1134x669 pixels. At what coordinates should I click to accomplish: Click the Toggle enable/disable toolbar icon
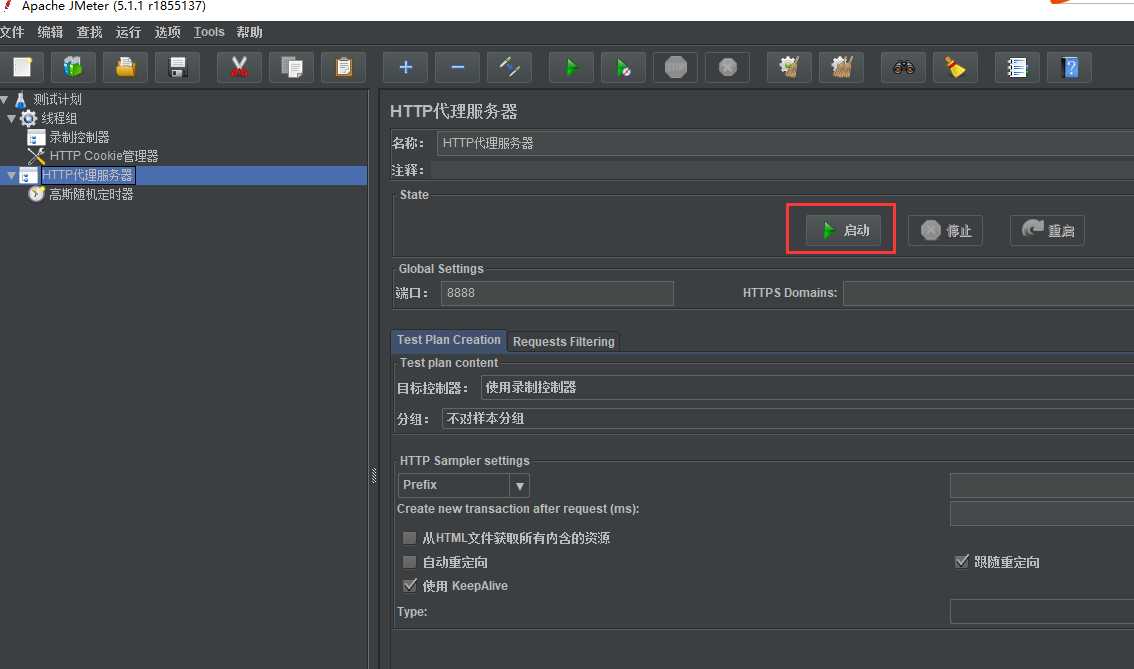click(x=509, y=67)
